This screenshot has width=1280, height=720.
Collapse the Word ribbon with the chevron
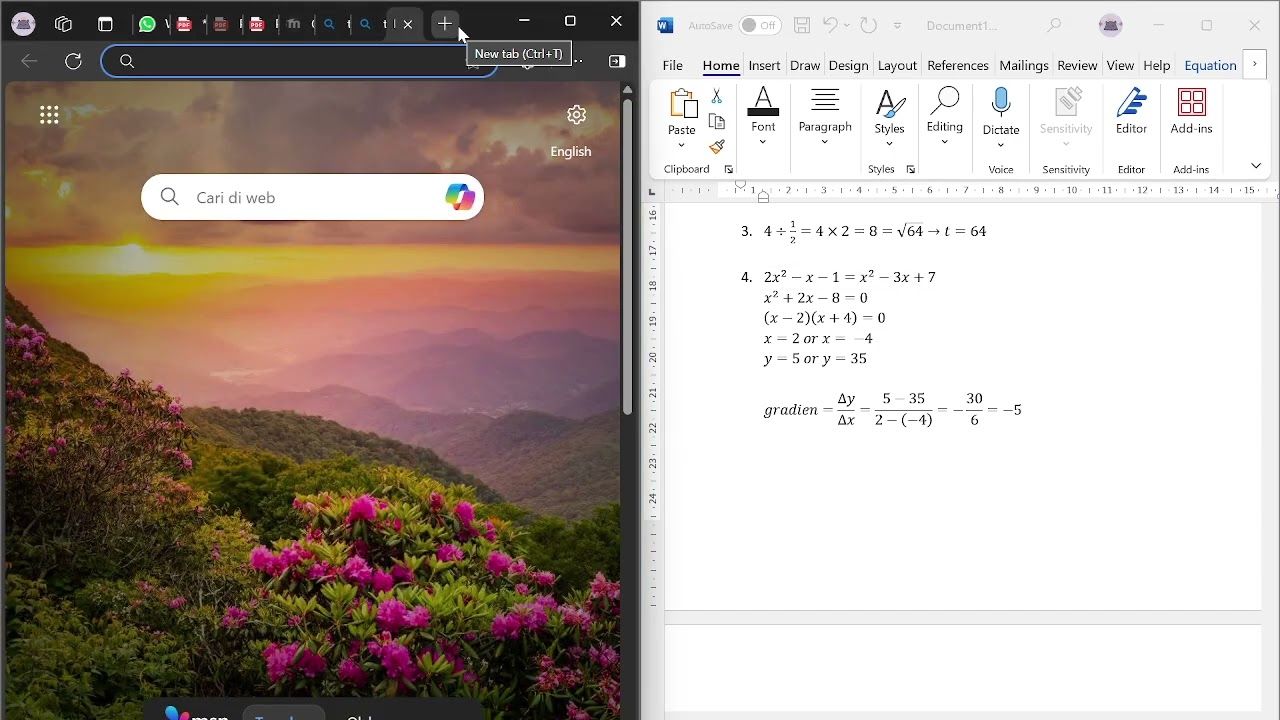(x=1256, y=166)
